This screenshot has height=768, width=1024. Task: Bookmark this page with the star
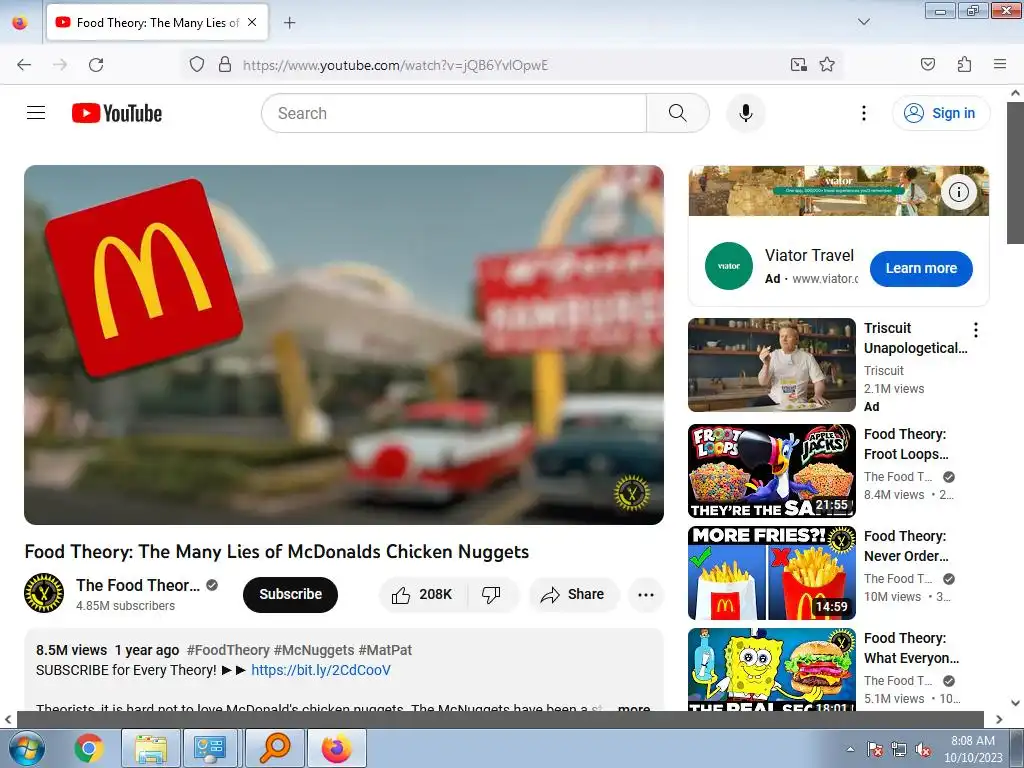coord(827,65)
